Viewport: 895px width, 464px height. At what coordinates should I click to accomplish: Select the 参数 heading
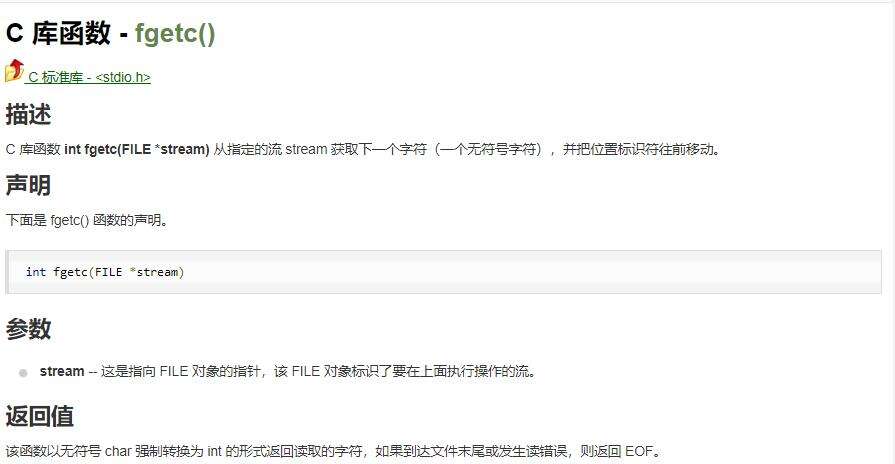(x=29, y=329)
